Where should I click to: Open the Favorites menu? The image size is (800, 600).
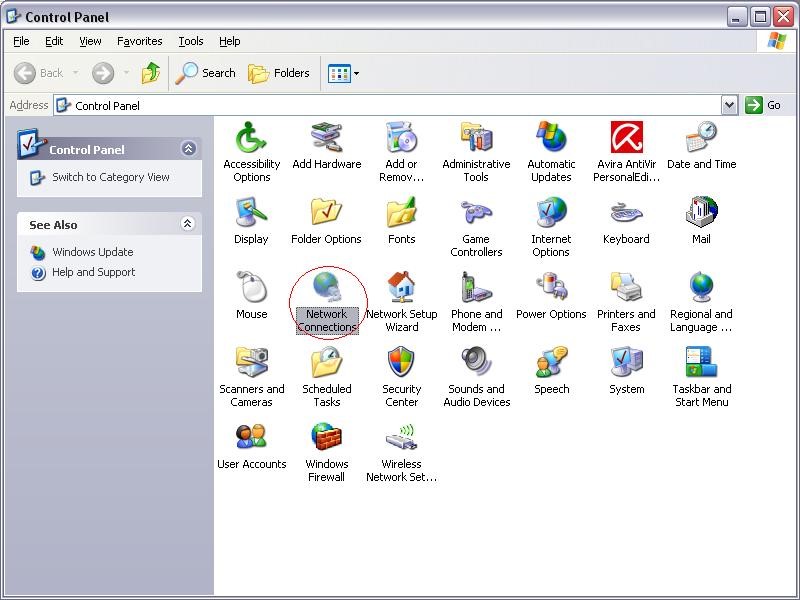tap(139, 41)
